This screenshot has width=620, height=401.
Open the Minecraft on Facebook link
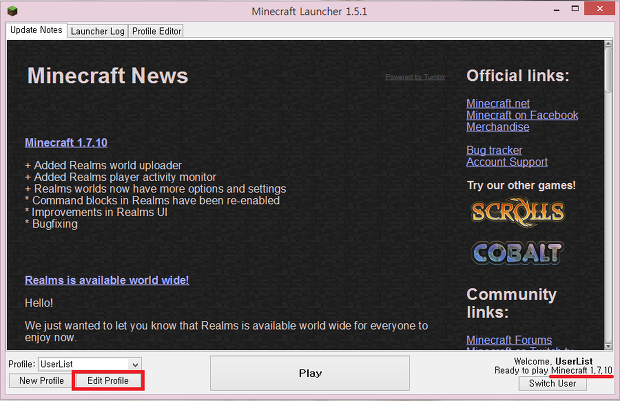coord(522,115)
